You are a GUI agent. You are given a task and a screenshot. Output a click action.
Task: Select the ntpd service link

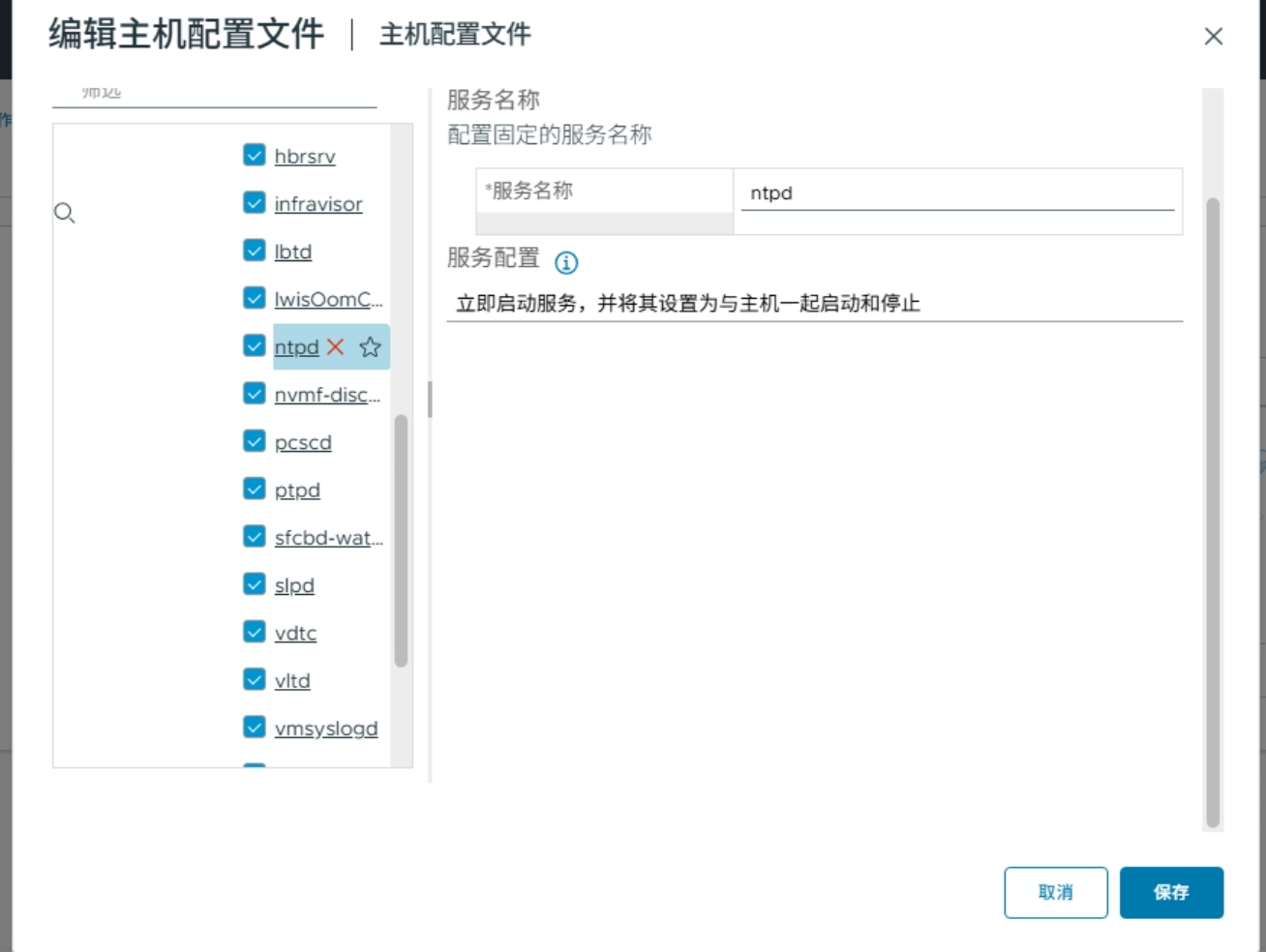click(296, 347)
